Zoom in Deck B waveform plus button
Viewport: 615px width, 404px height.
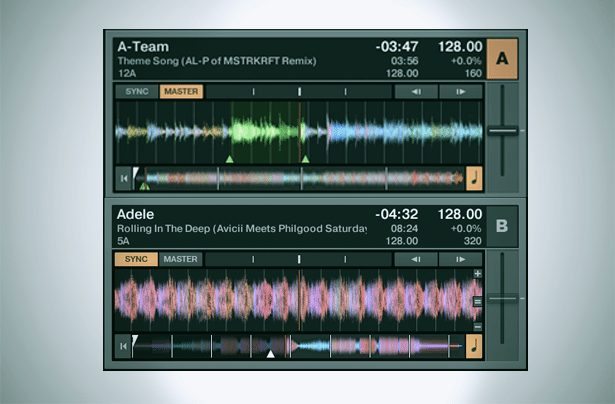tap(477, 273)
